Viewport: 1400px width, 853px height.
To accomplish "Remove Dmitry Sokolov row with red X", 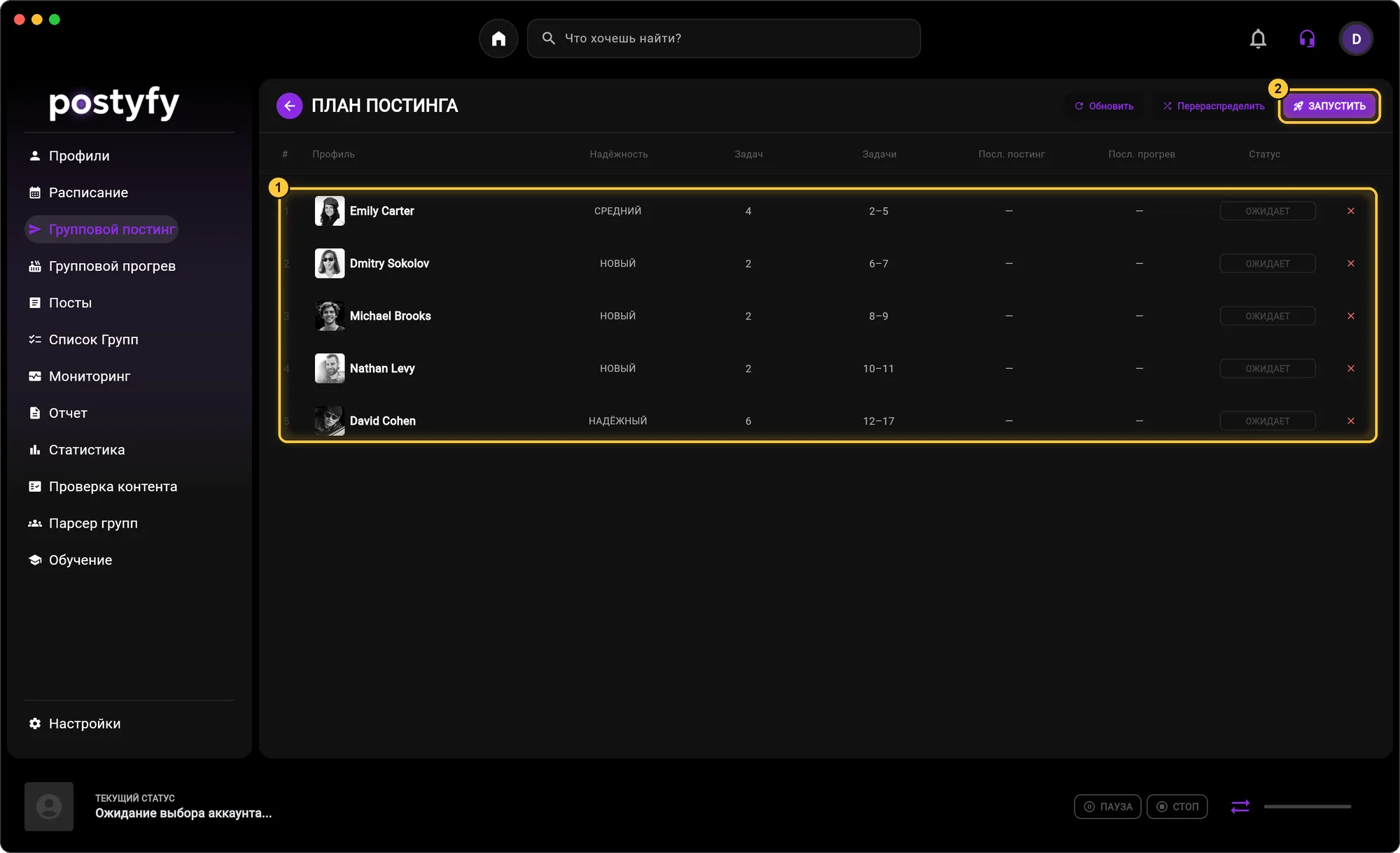I will (1351, 263).
